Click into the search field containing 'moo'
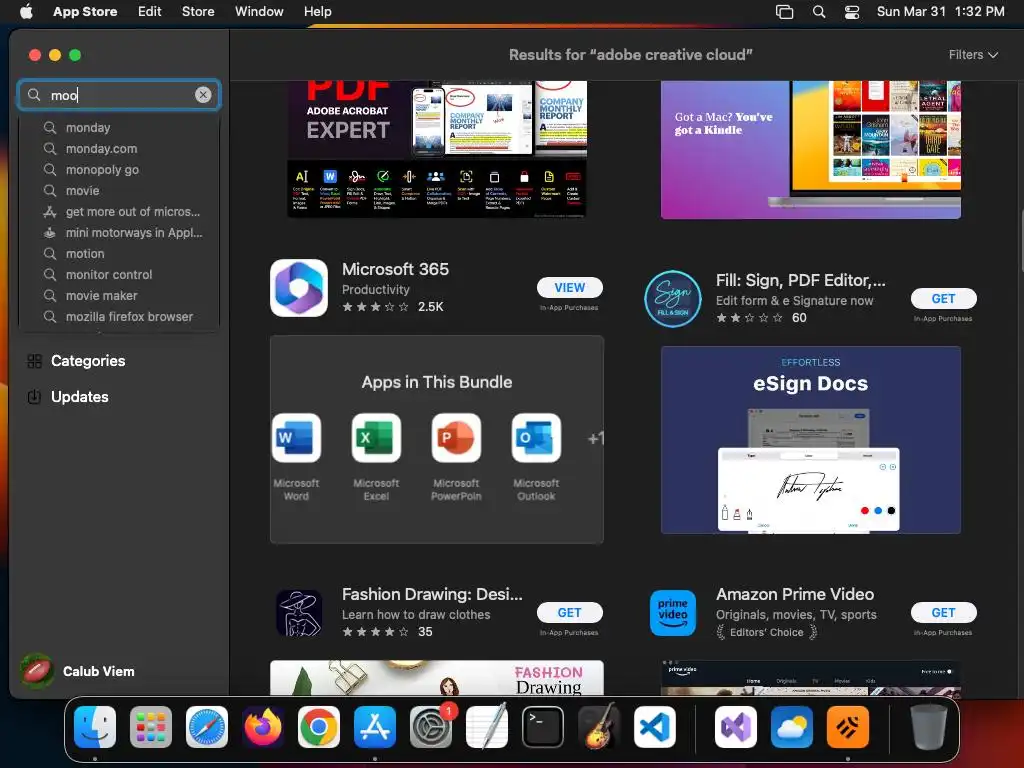The image size is (1024, 768). [121, 95]
